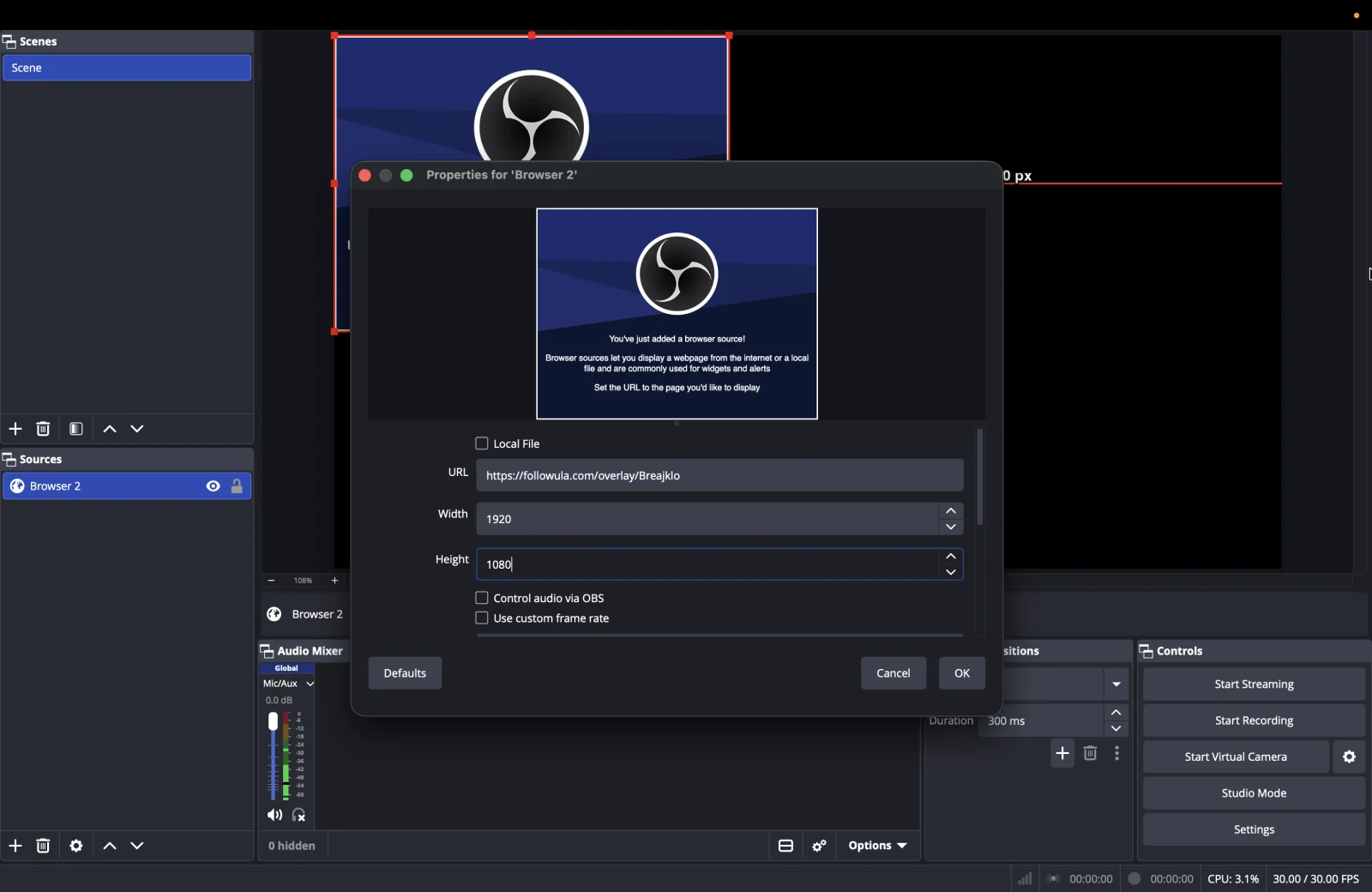Open mixer Options dropdown
The width and height of the screenshot is (1372, 892).
[x=877, y=847]
